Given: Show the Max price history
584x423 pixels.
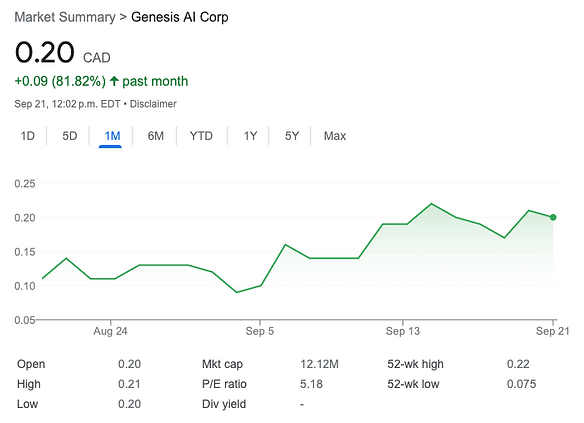Looking at the screenshot, I should pyautogui.click(x=335, y=136).
